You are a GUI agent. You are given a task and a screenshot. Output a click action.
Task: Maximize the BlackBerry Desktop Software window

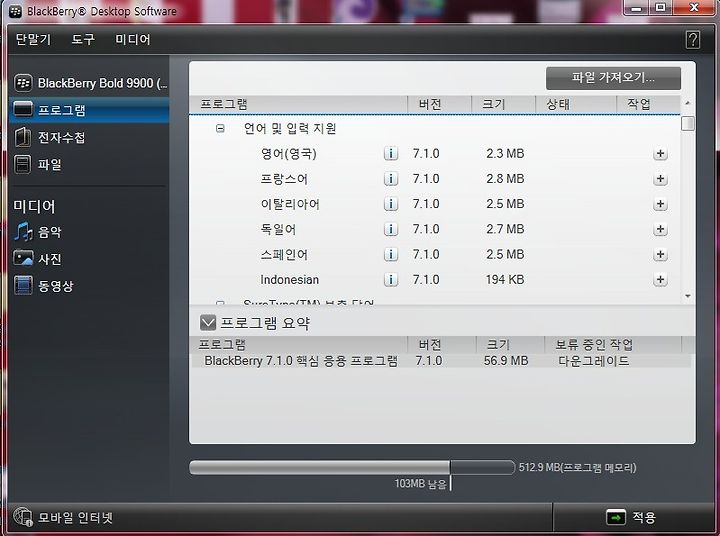pyautogui.click(x=661, y=8)
